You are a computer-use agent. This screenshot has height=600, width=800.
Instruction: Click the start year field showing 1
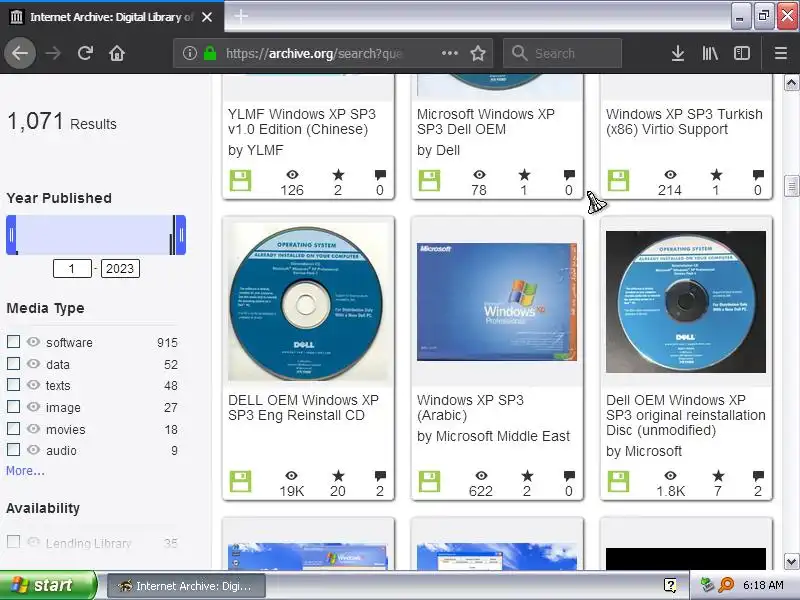[x=72, y=268]
